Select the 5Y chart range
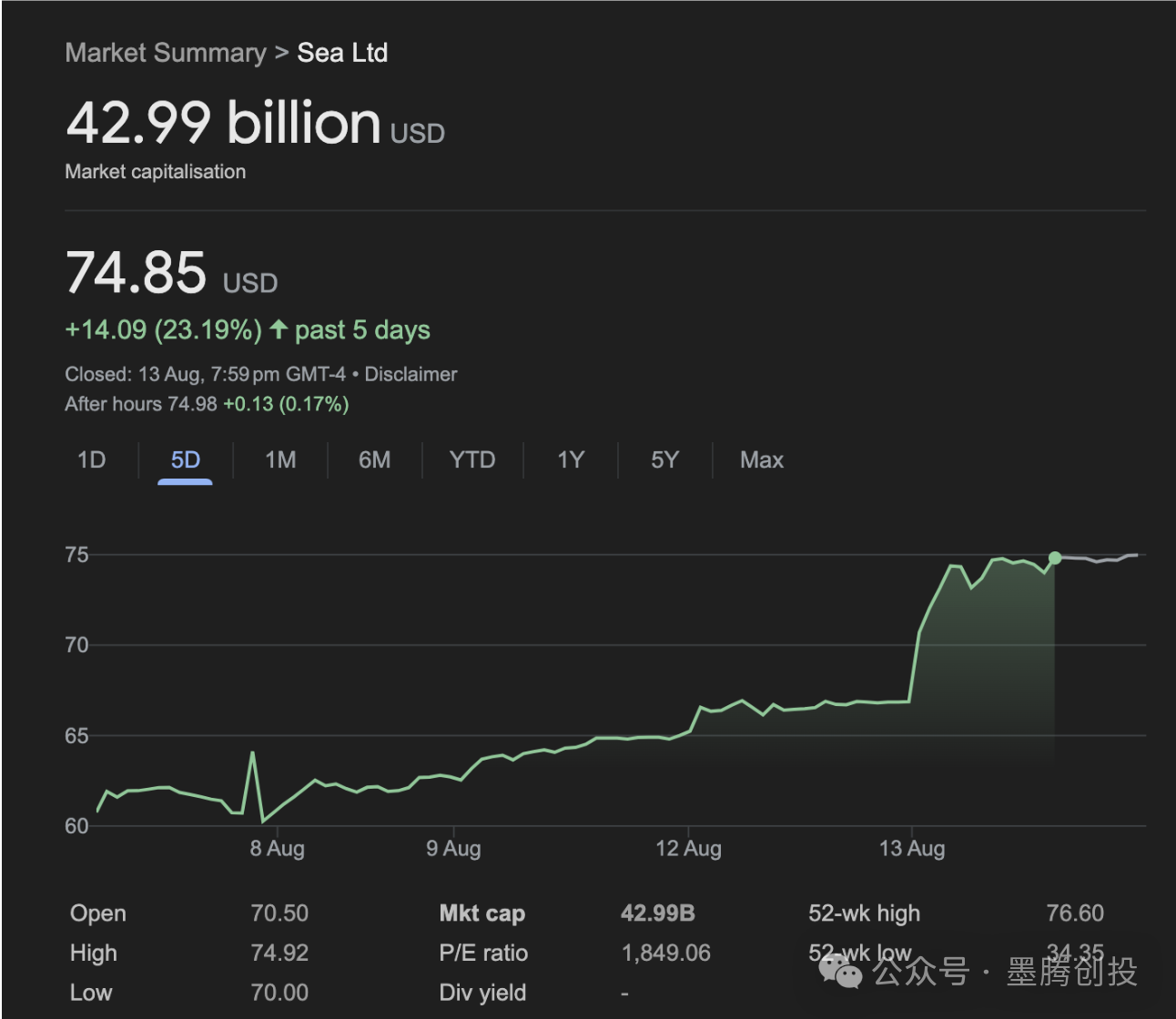The width and height of the screenshot is (1176, 1019). tap(664, 459)
